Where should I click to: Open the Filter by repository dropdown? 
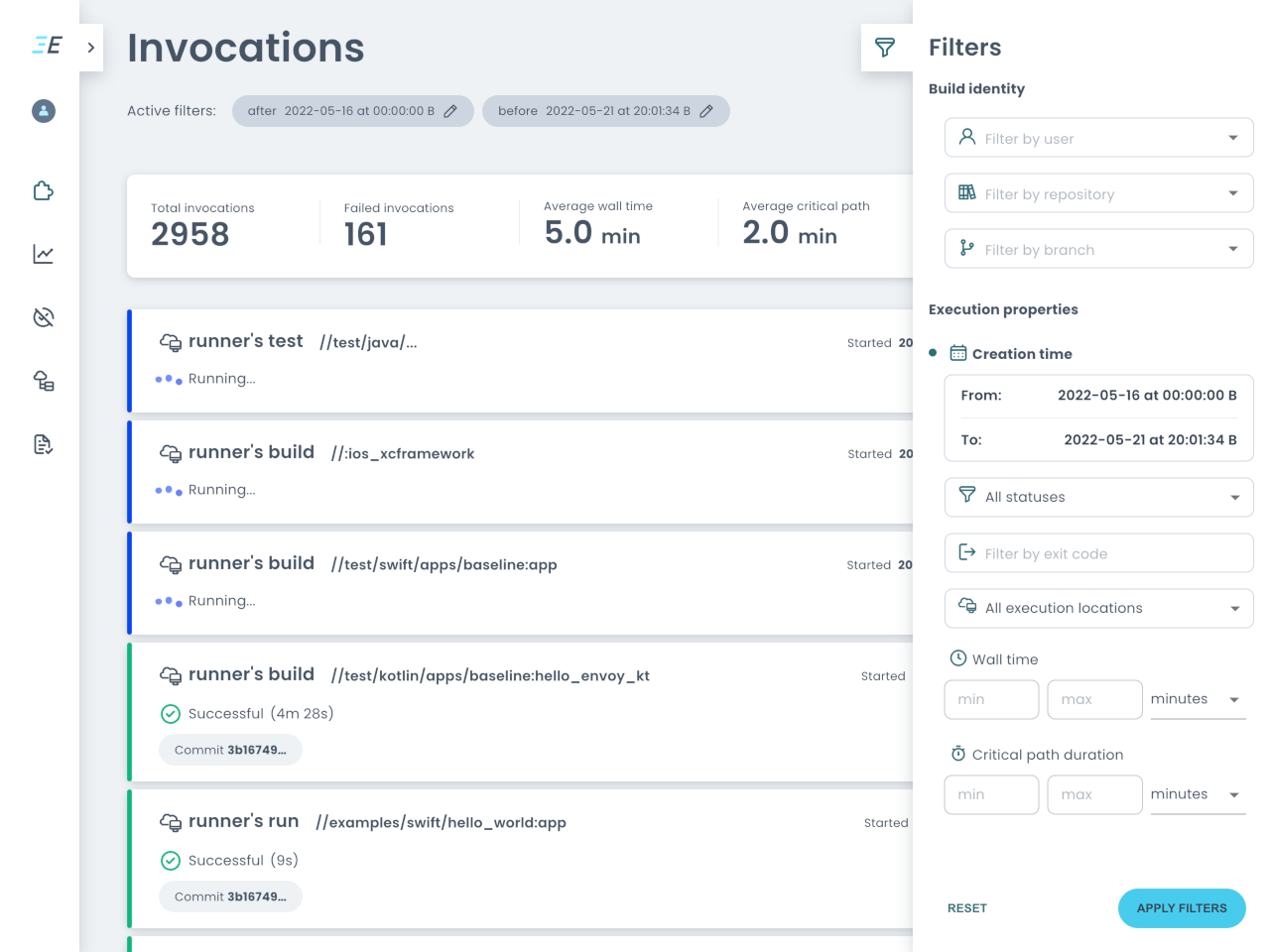coord(1099,193)
